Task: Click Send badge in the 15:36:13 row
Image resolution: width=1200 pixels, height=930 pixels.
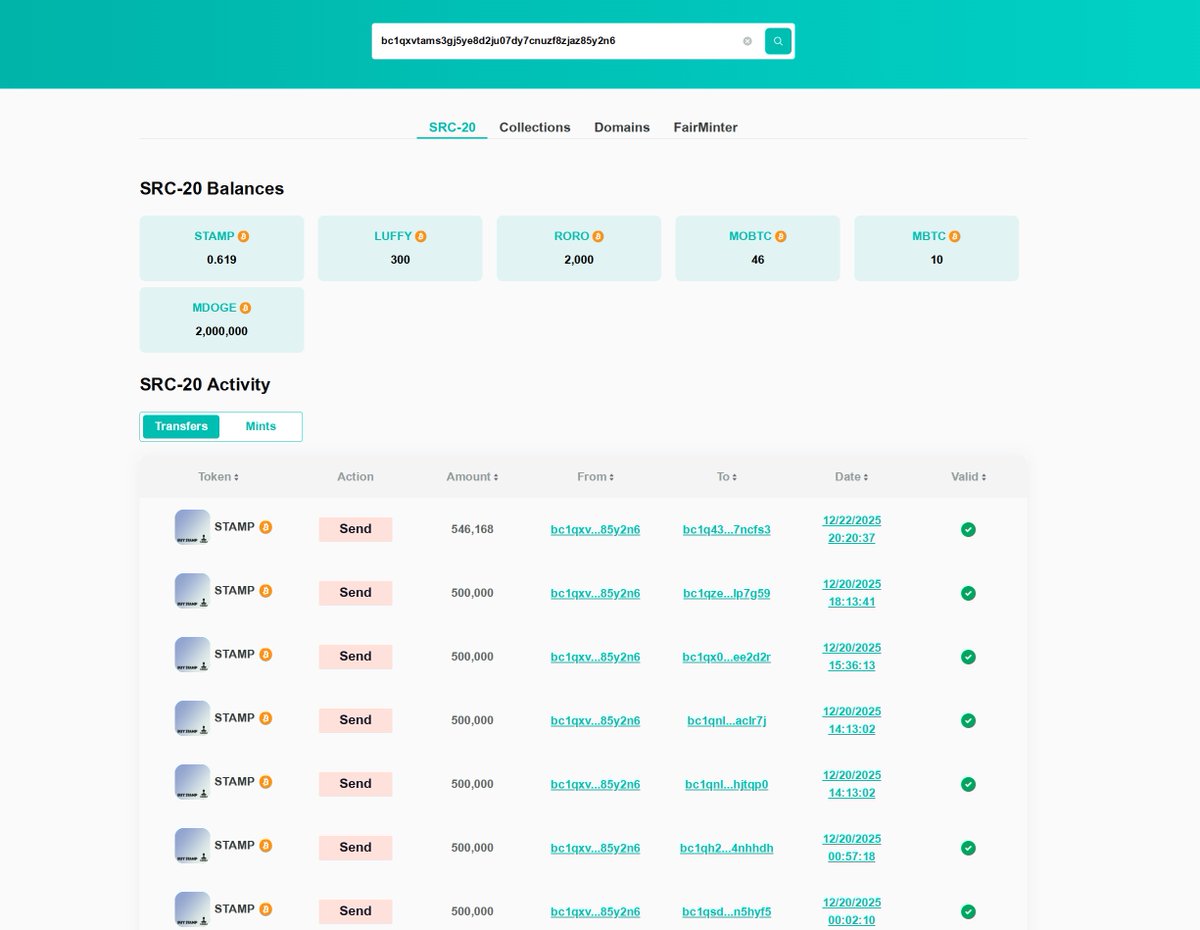Action: pos(355,656)
